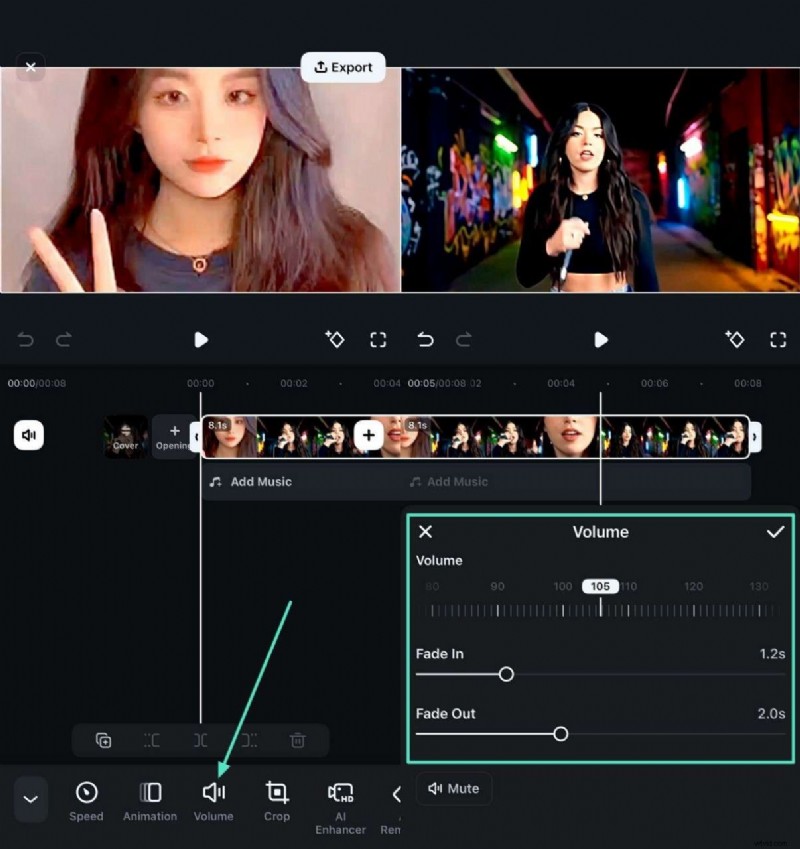Screen dimensions: 800x849
Task: Open the Animation panel
Action: pos(150,799)
